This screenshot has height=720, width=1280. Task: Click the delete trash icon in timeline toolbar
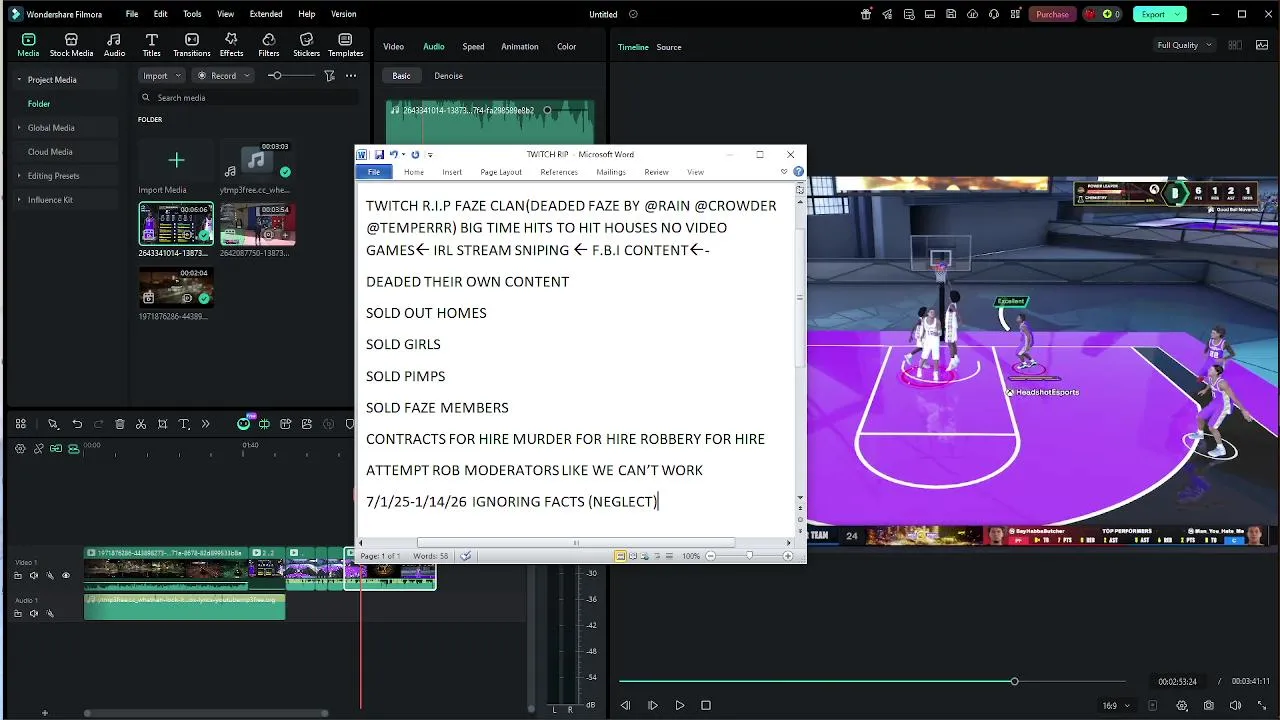[x=120, y=424]
